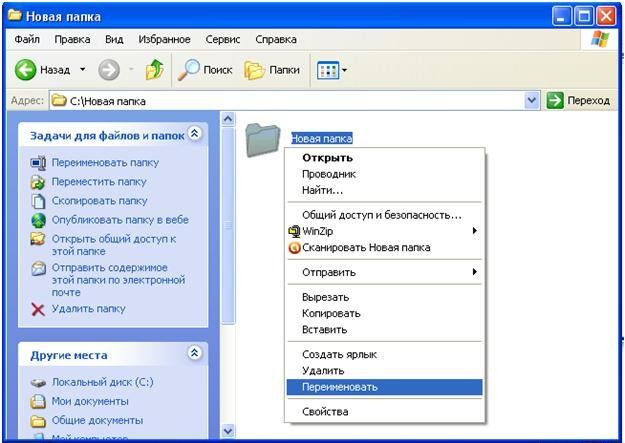The width and height of the screenshot is (625, 443).
Task: Collapse the 'Другие места' panel
Action: point(195,353)
